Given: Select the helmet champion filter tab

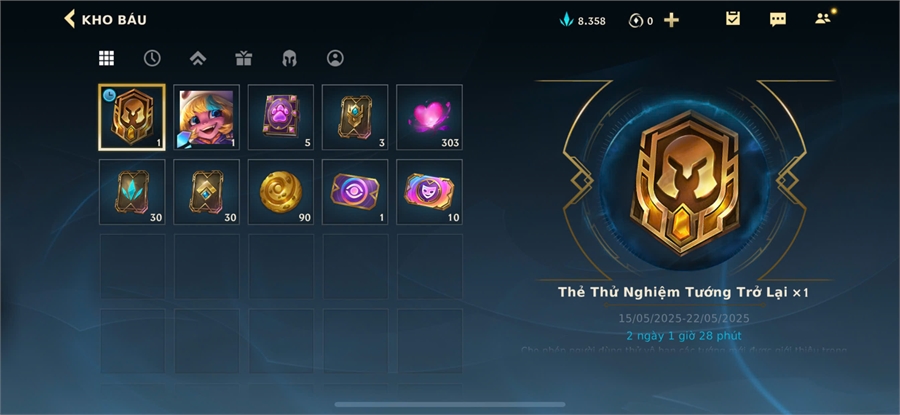Looking at the screenshot, I should coord(289,58).
